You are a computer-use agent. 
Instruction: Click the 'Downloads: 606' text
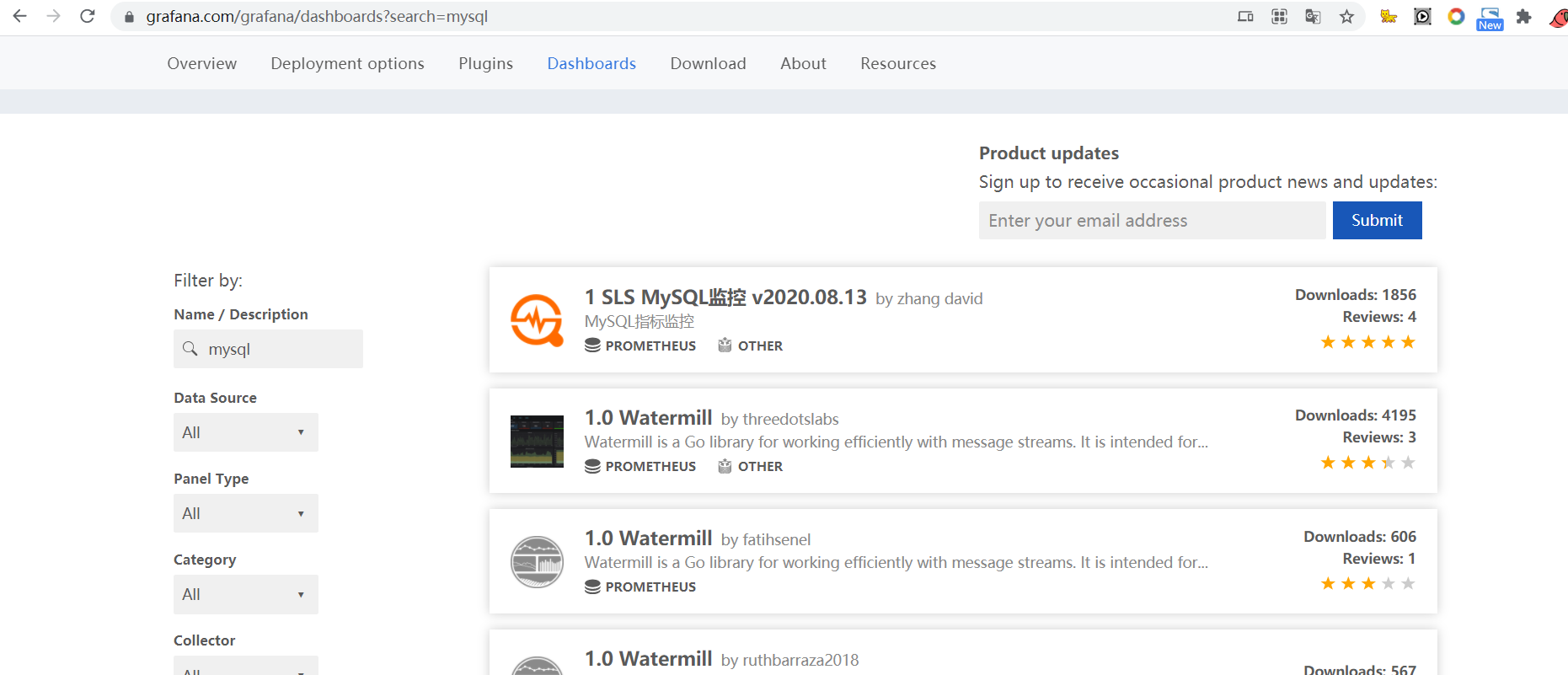coord(1360,537)
